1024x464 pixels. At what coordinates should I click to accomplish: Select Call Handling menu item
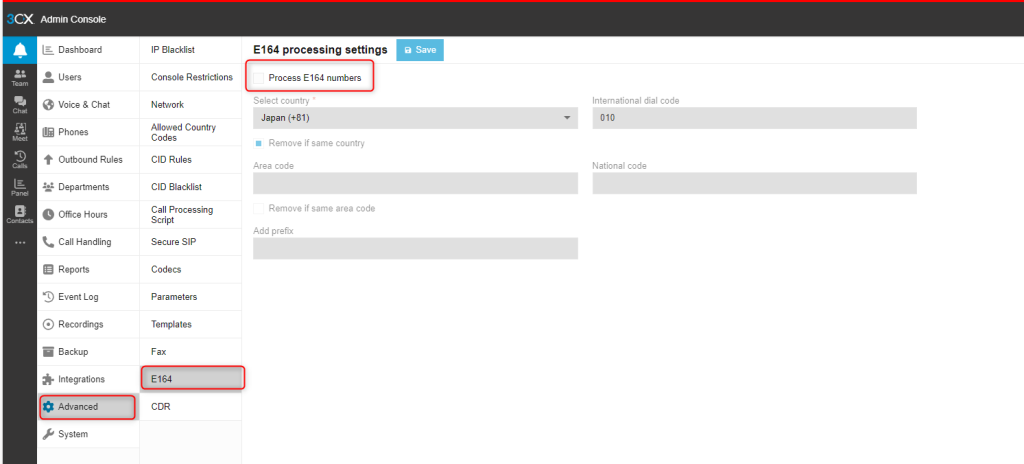tap(84, 242)
